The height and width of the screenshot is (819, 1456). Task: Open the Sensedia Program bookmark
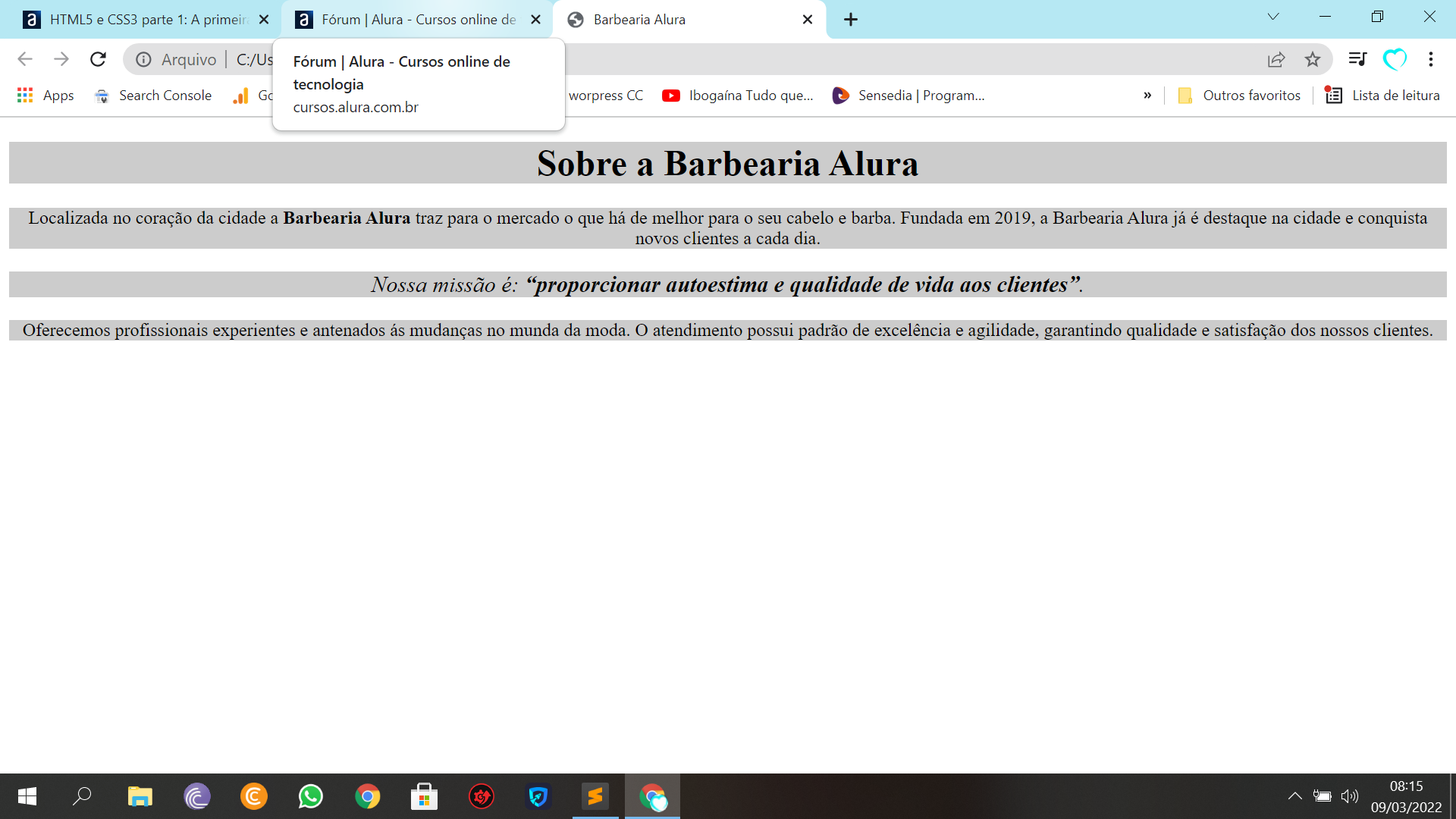[908, 96]
